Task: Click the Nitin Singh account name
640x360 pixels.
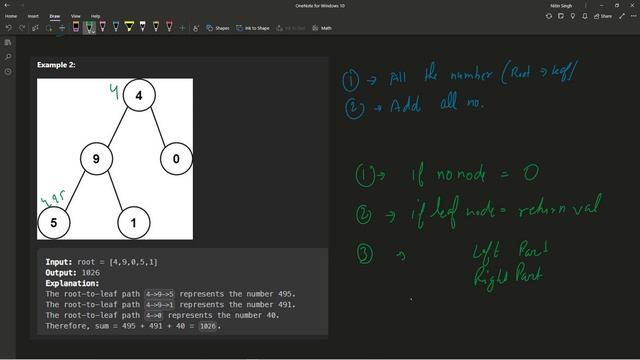Action: tap(561, 6)
